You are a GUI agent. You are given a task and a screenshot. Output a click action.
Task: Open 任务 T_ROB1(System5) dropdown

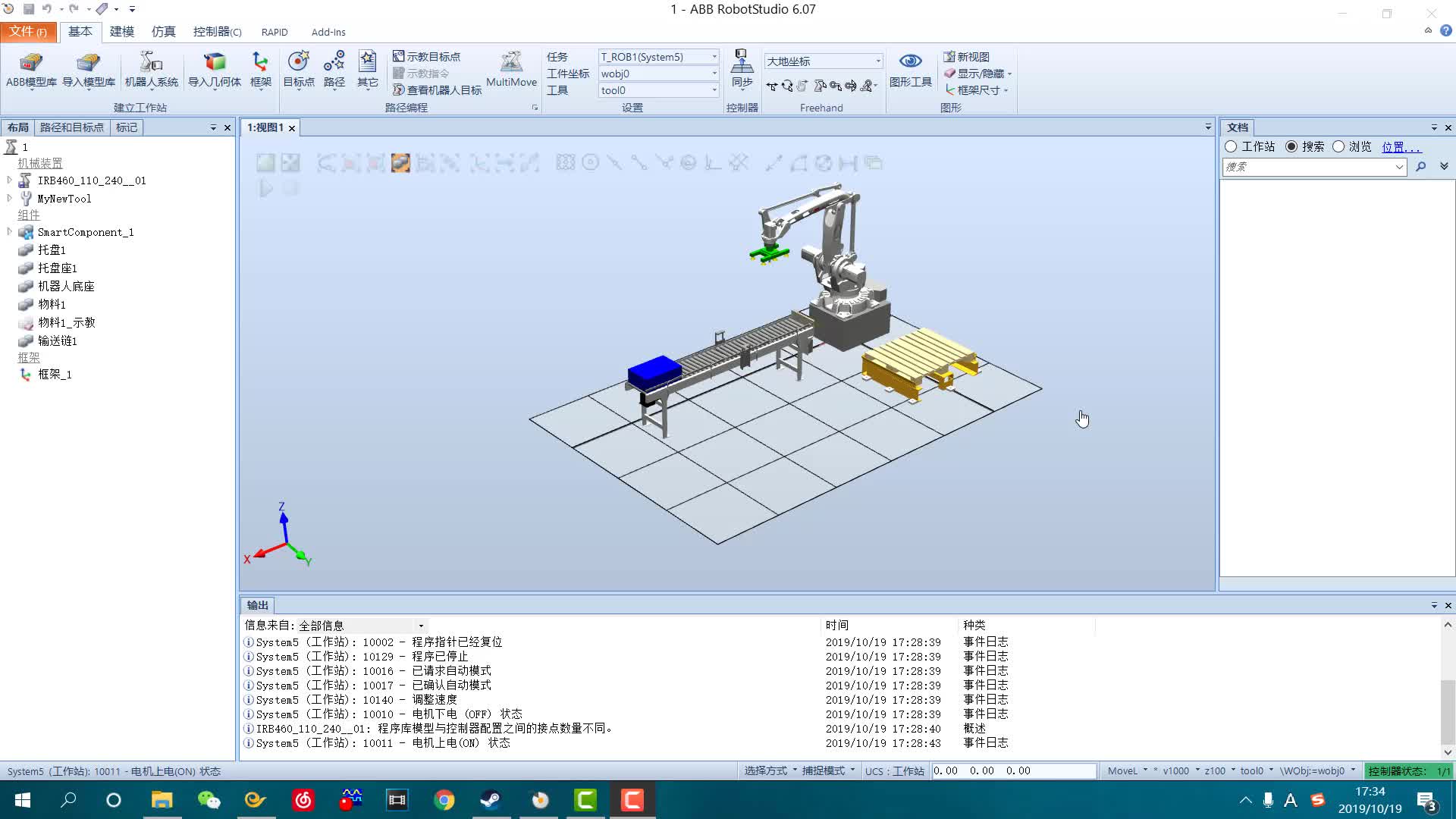[x=658, y=57]
